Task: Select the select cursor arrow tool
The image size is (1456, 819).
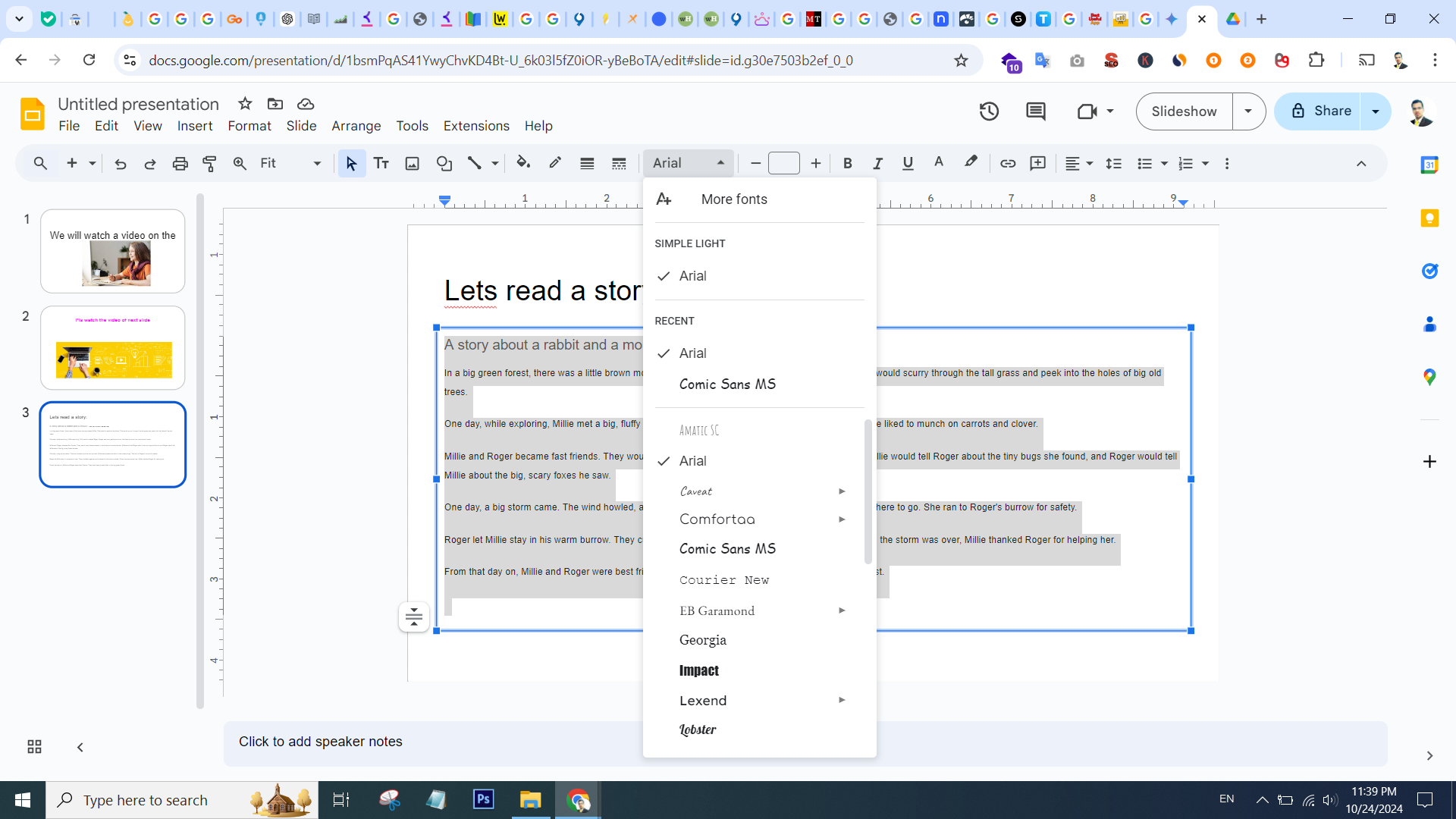Action: pos(351,163)
